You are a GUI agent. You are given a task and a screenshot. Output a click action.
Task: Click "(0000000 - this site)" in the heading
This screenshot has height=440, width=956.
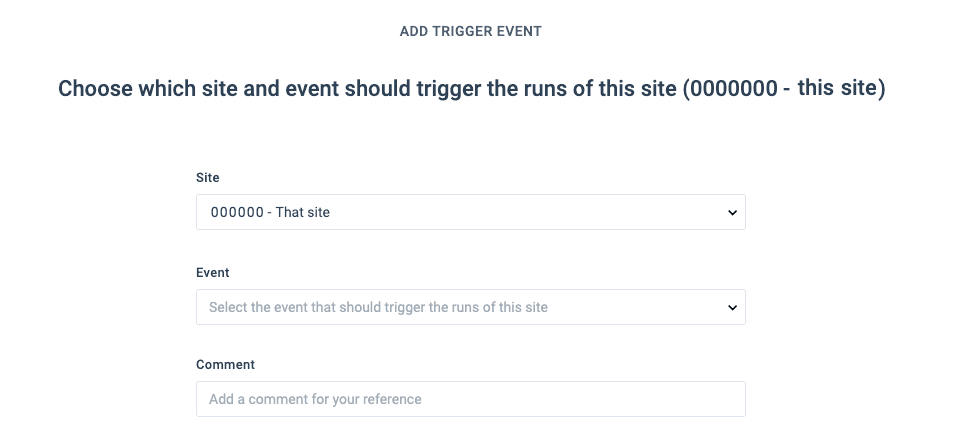[x=785, y=89]
